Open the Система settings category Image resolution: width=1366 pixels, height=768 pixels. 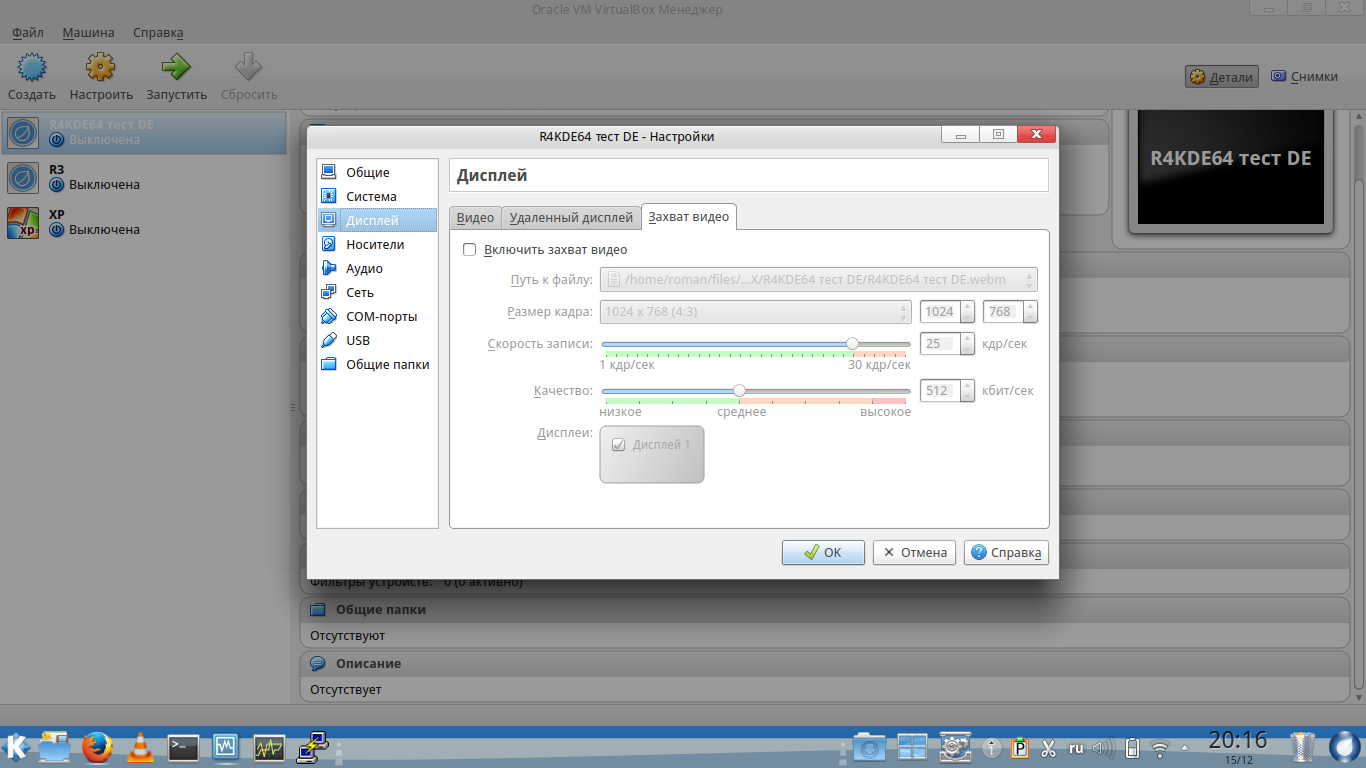coord(377,196)
